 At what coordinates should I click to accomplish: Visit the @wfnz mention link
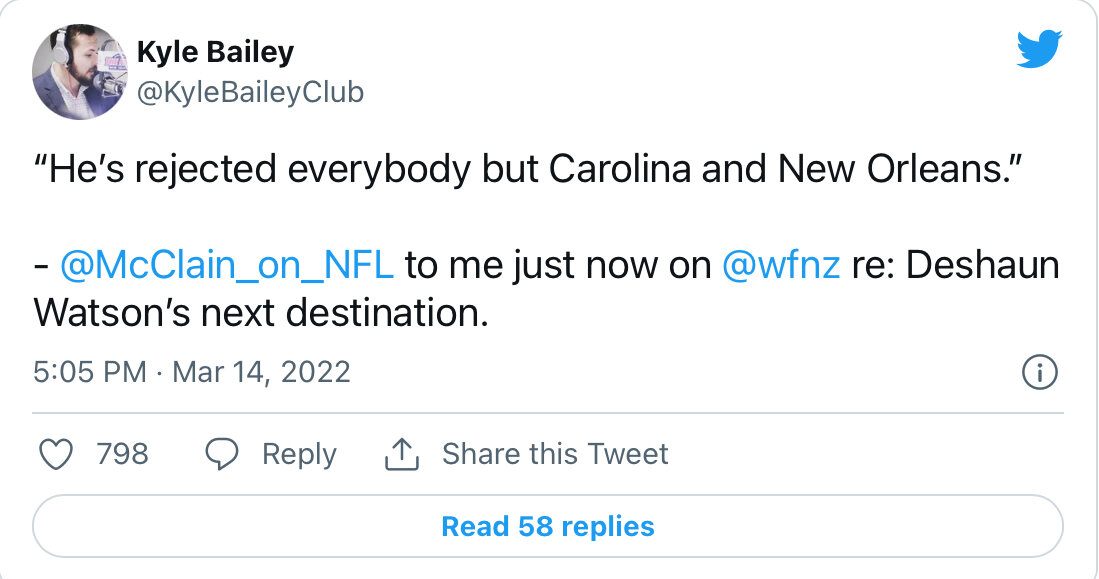(x=780, y=267)
